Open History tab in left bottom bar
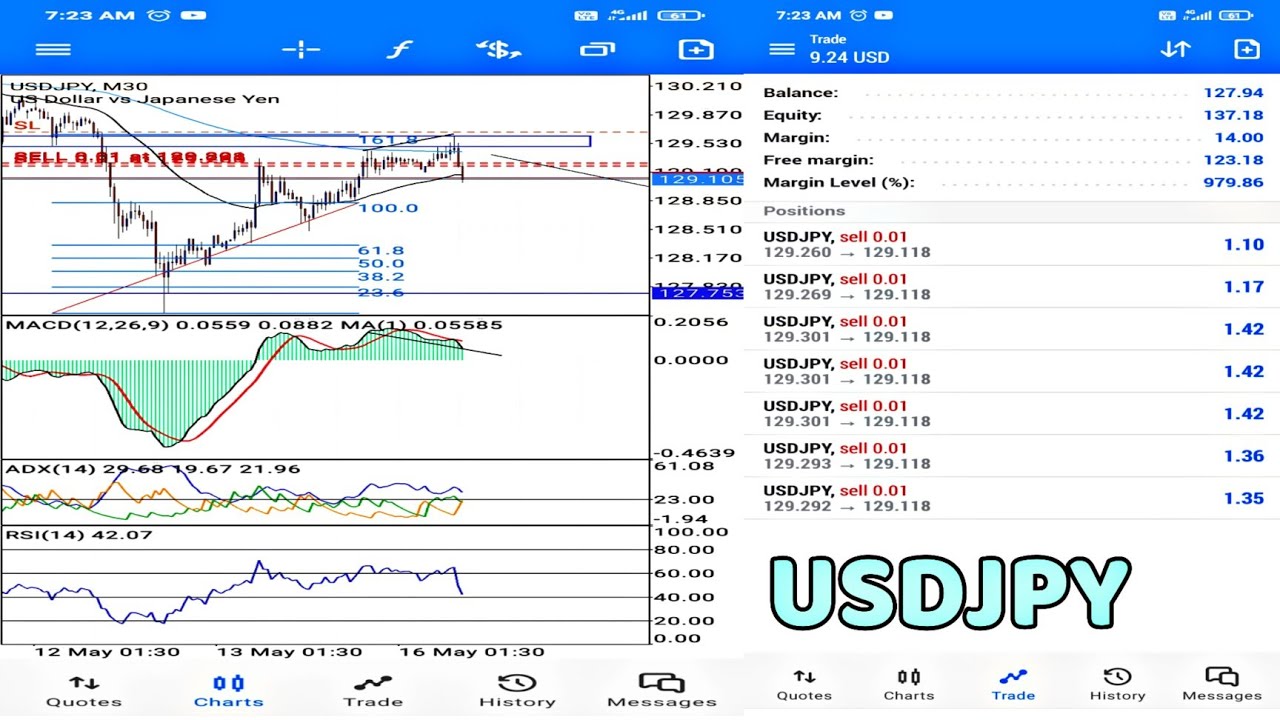Screen dimensions: 1280x720 point(517,691)
